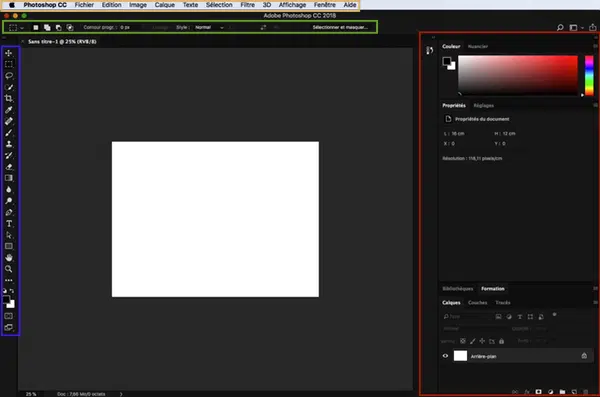Select the Zoom tool
The height and width of the screenshot is (397, 600).
(8, 269)
